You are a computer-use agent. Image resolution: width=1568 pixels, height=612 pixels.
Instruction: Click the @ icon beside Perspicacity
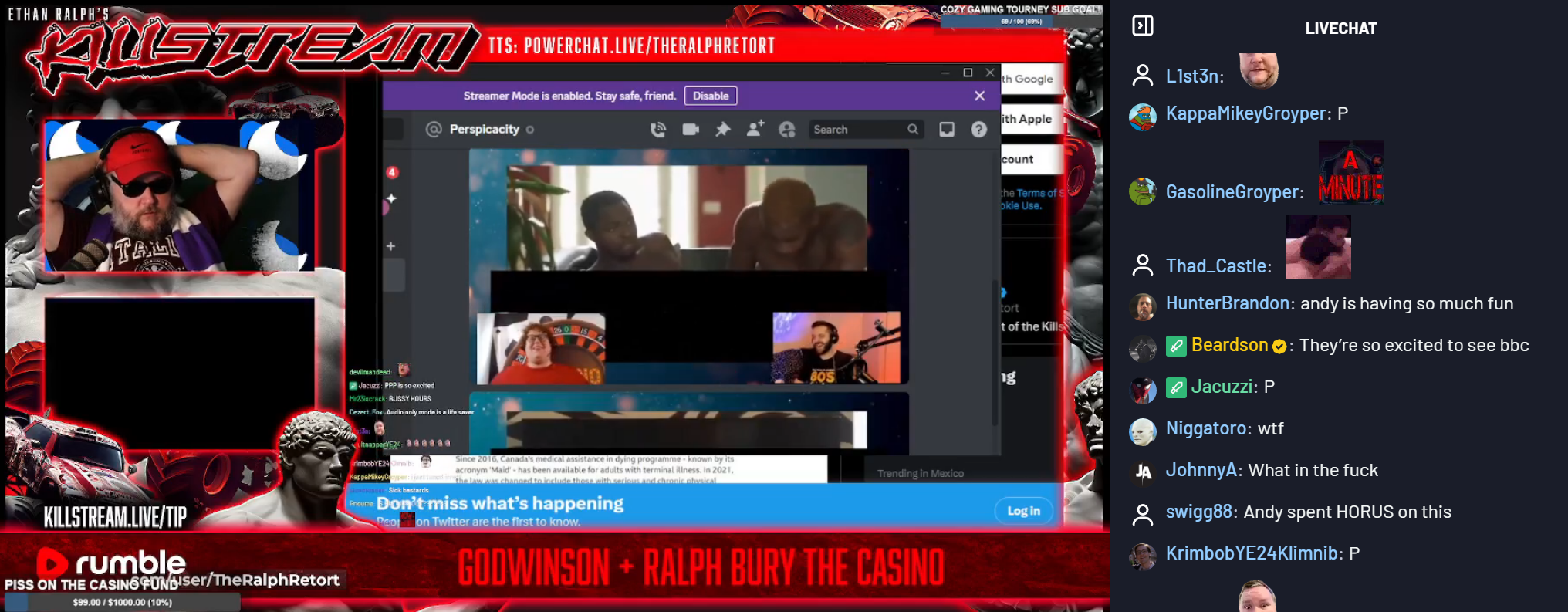coord(434,130)
